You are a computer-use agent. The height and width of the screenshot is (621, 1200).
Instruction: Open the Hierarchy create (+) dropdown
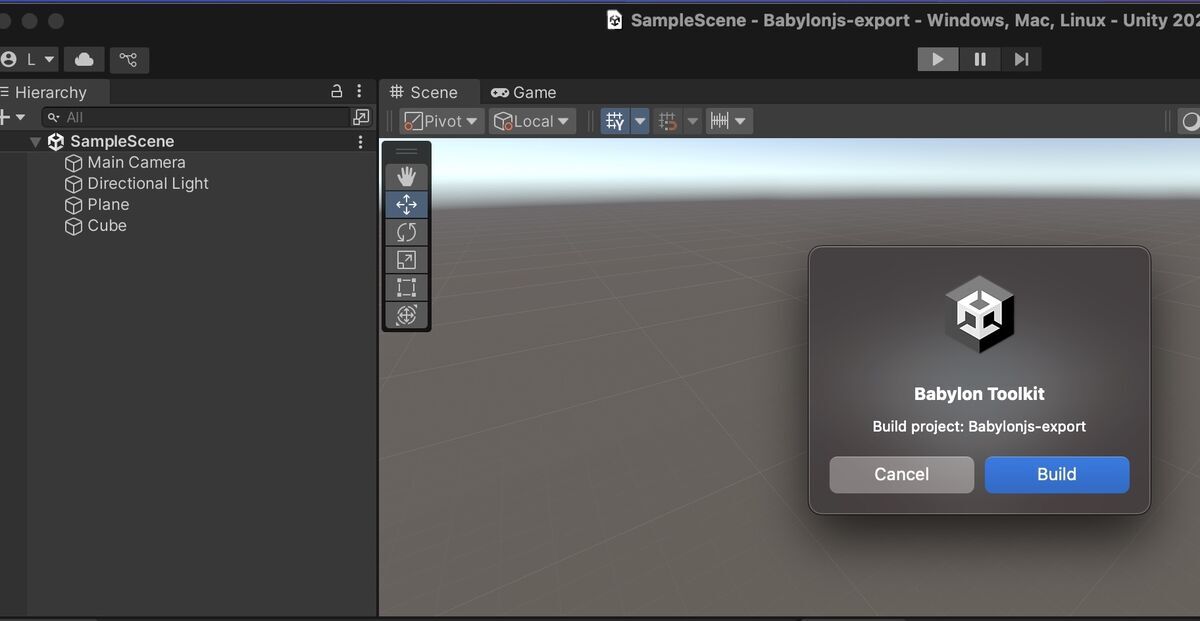13,117
